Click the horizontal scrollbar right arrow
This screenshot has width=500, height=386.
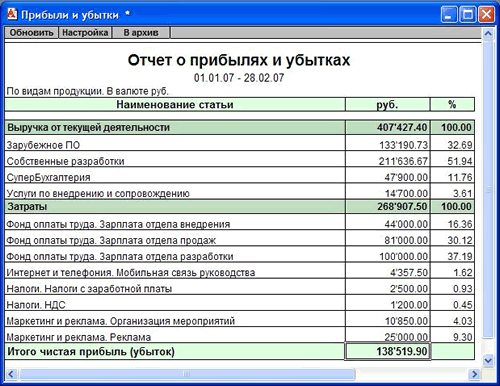(474, 374)
